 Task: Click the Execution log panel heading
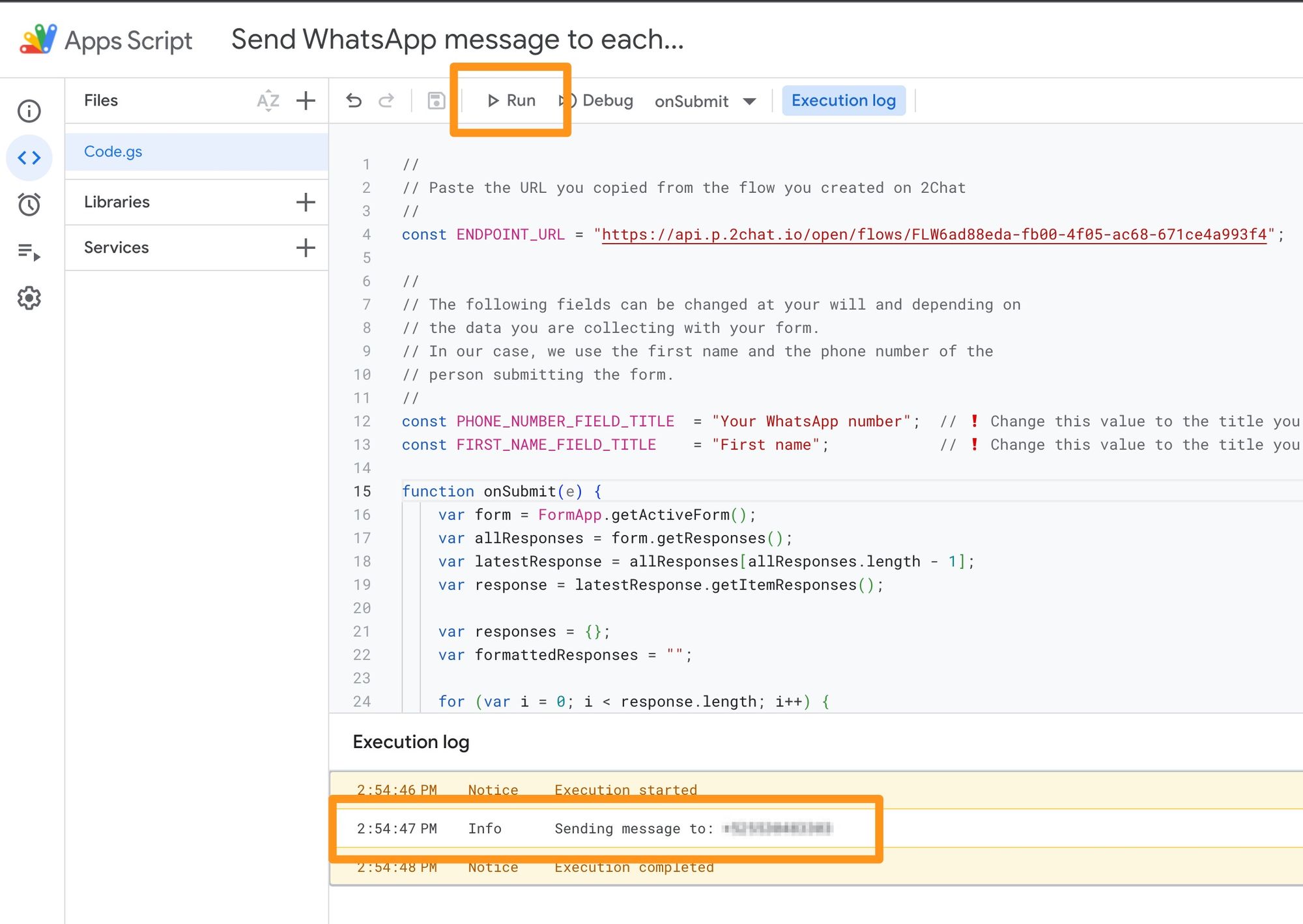(x=411, y=742)
